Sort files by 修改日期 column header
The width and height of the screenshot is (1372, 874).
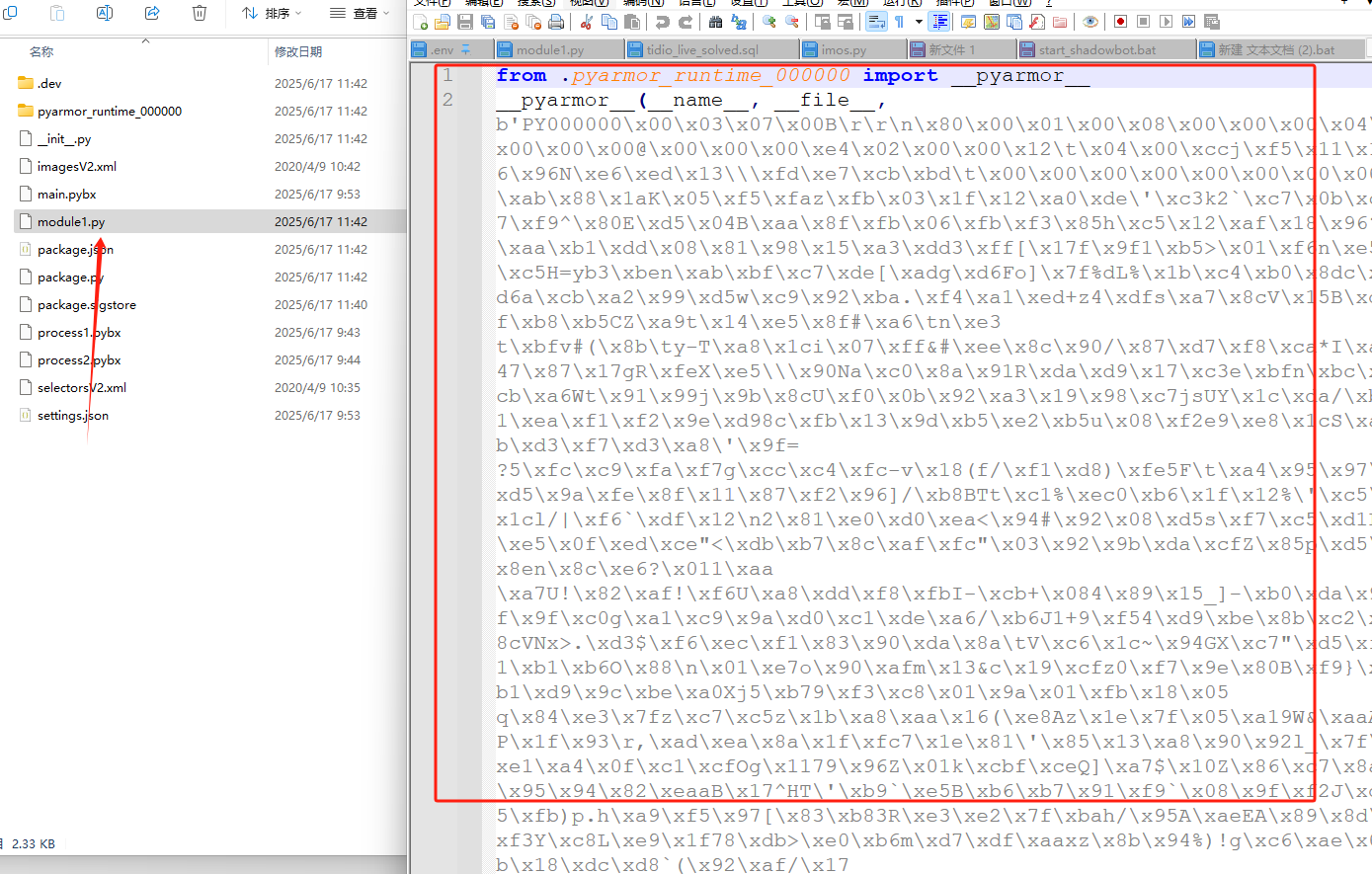(x=297, y=51)
